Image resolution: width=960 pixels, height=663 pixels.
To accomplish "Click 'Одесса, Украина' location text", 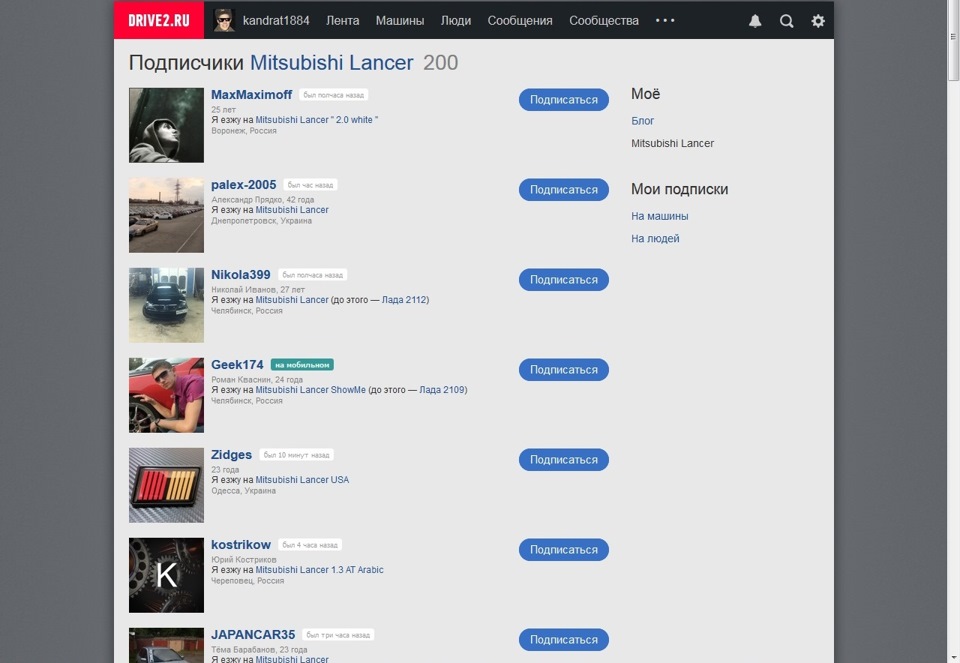I will (244, 491).
